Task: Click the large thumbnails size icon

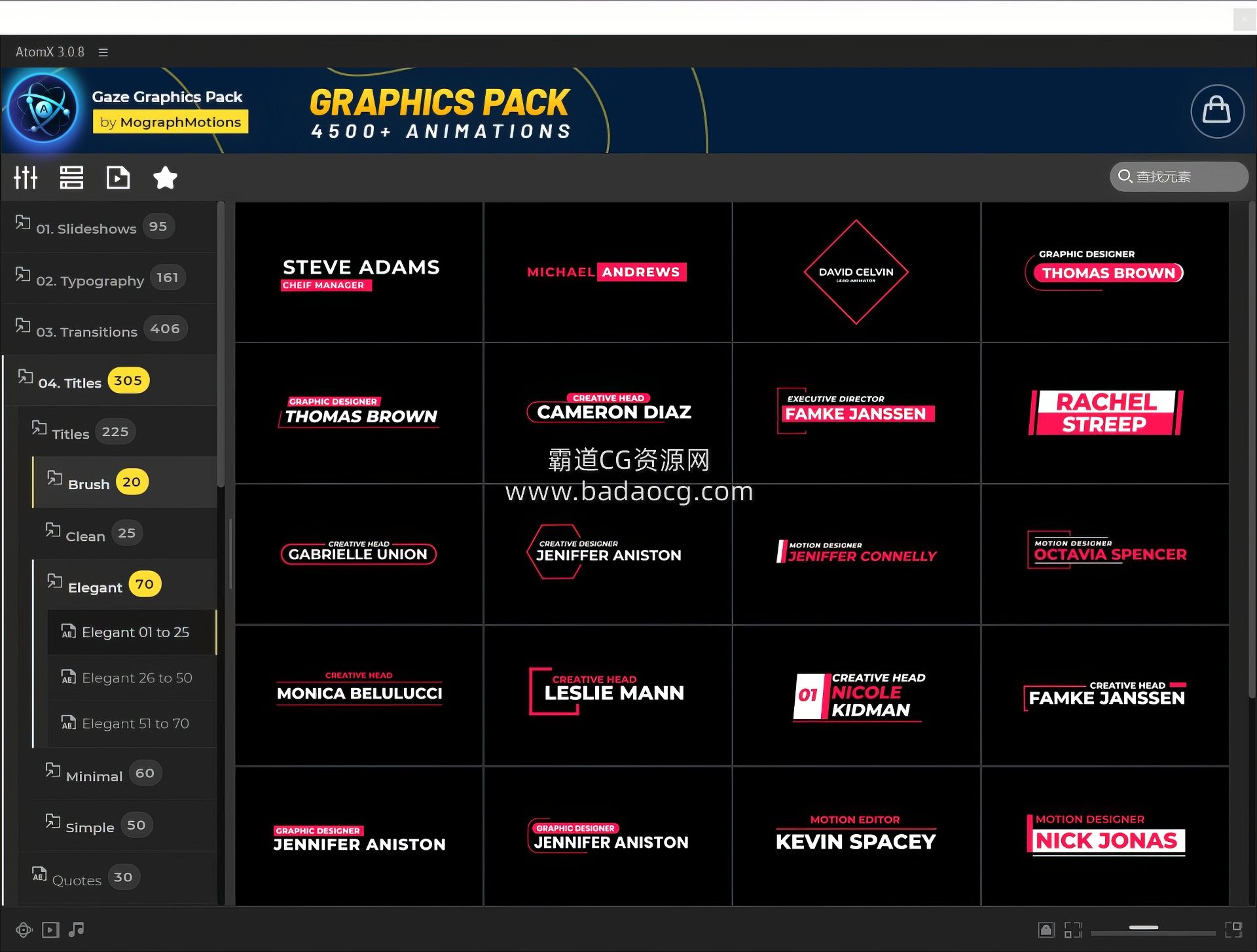Action: pos(1233,930)
